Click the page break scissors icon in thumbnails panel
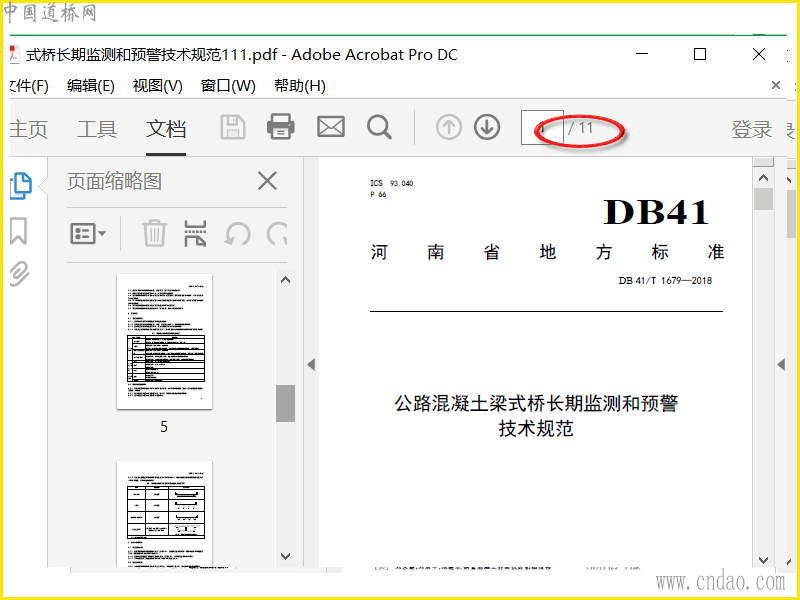The image size is (800, 600). pos(195,234)
